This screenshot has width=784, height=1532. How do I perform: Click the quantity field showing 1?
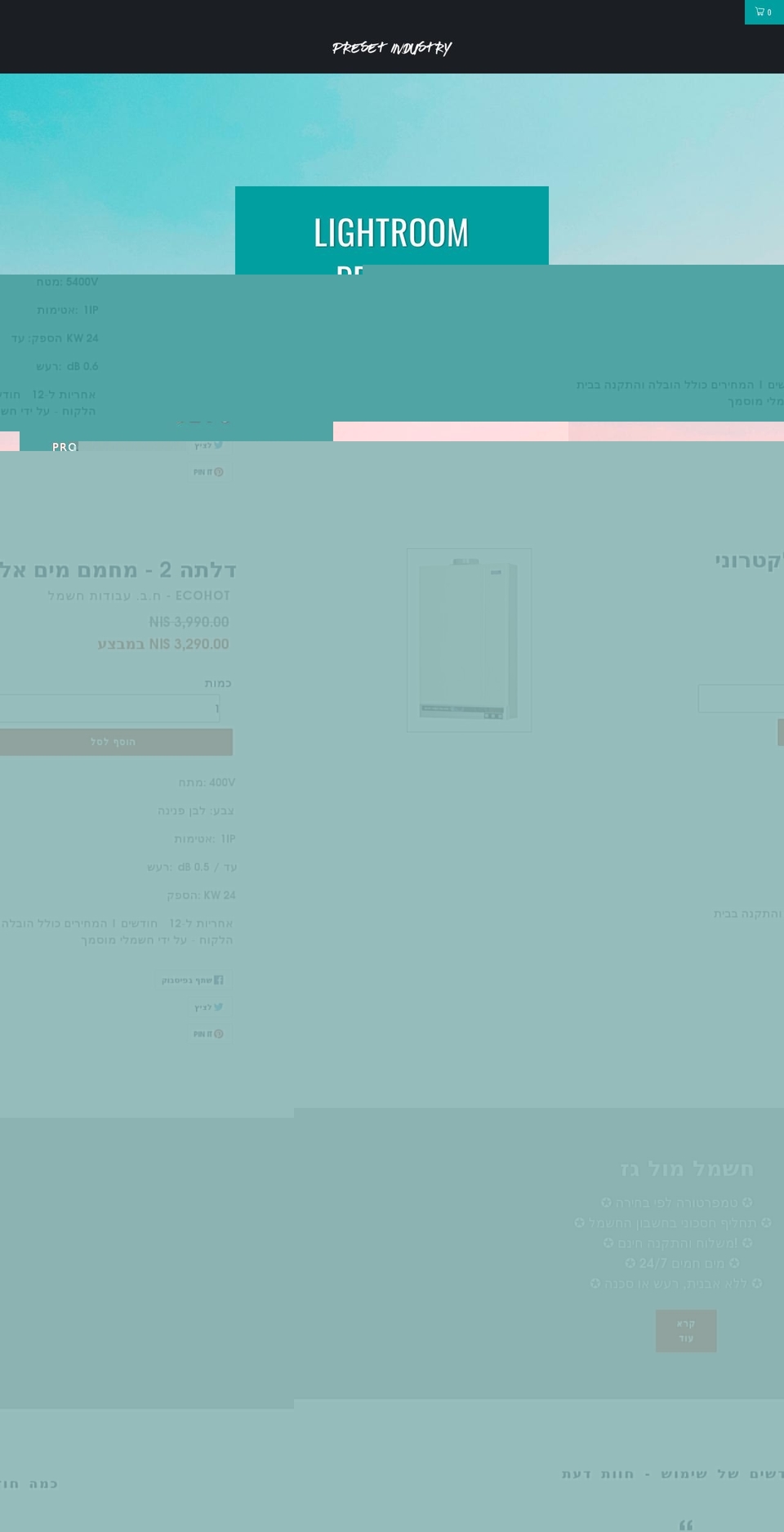109,708
